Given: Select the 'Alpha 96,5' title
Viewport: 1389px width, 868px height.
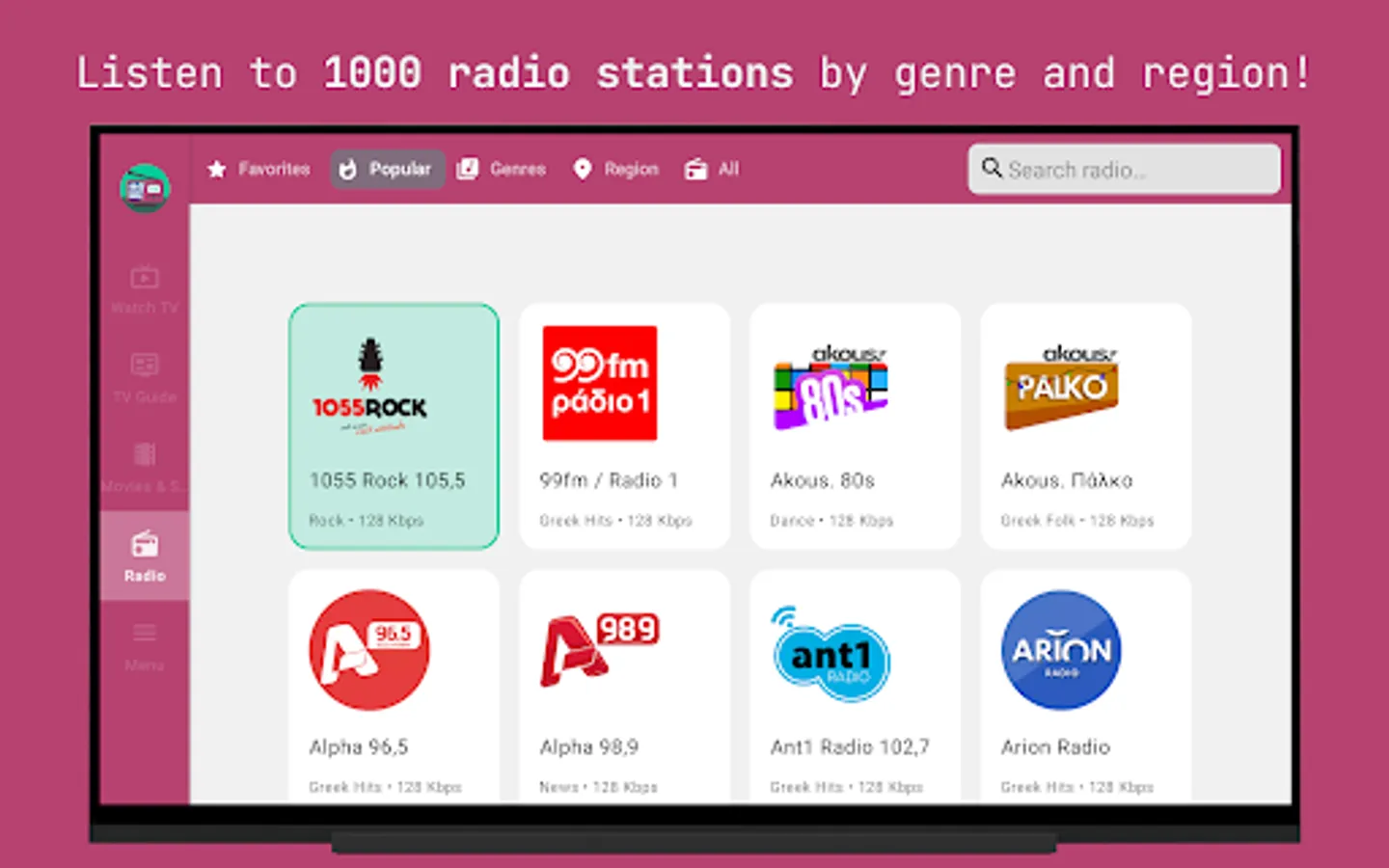Looking at the screenshot, I should point(359,747).
